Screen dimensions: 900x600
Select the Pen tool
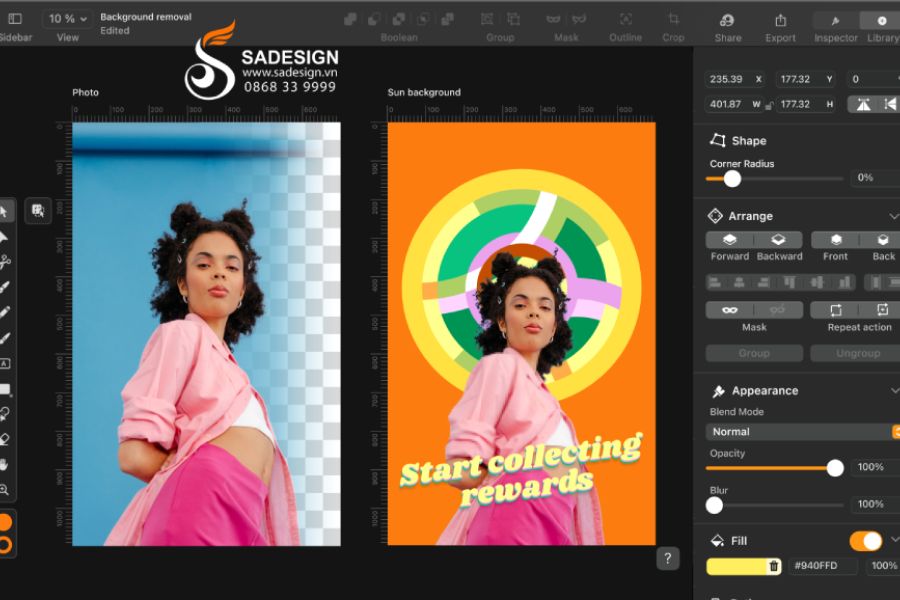pos(5,287)
